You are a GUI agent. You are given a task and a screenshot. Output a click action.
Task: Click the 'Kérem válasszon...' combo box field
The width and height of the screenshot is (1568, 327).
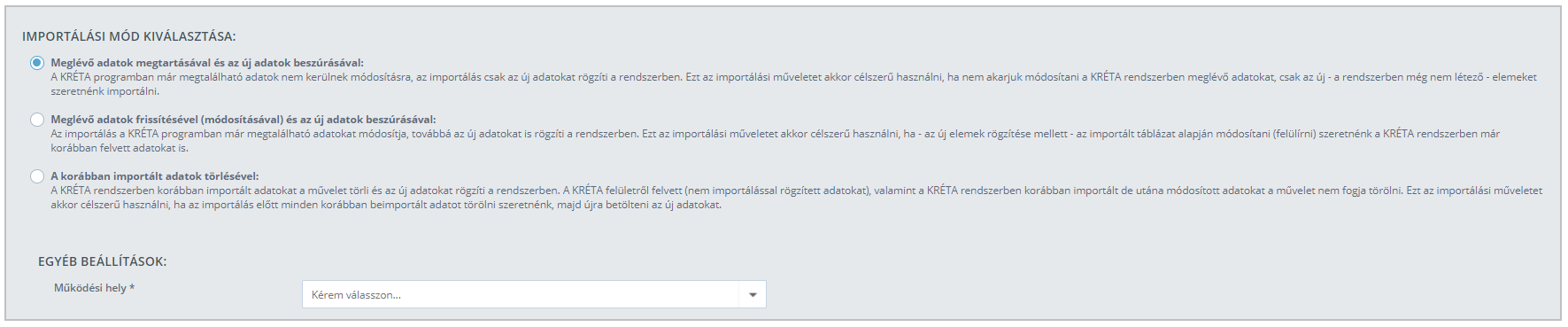click(x=534, y=294)
